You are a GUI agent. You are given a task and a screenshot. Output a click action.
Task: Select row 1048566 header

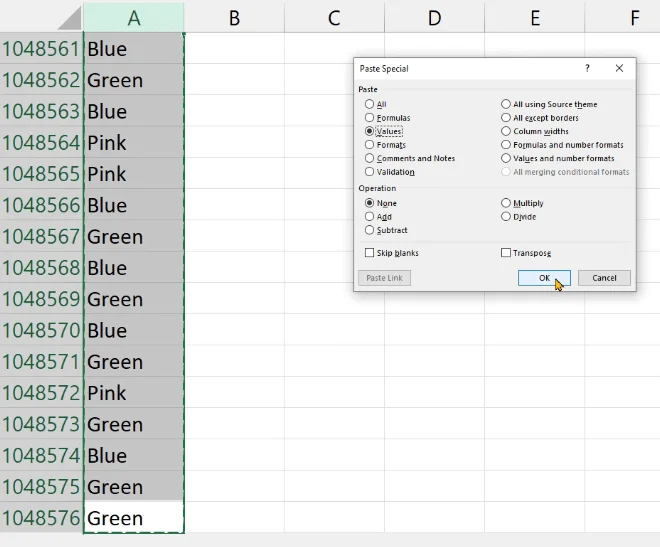(x=41, y=204)
